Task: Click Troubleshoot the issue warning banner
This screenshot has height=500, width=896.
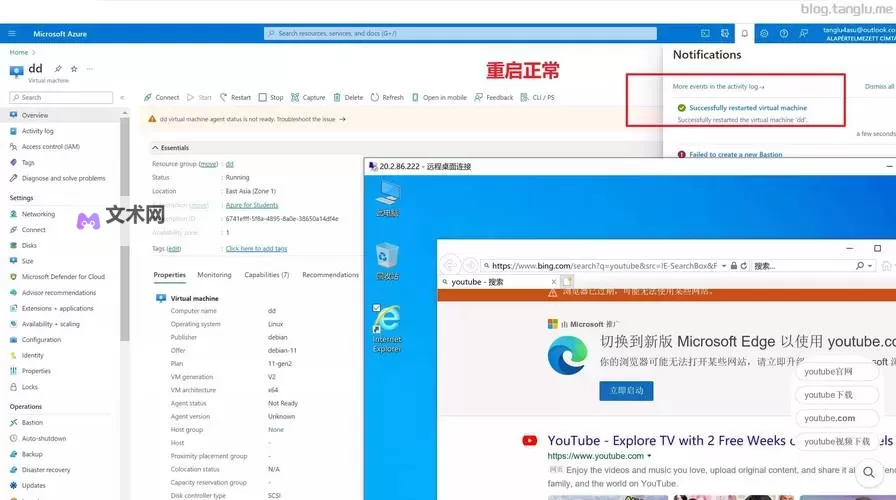Action: pos(311,119)
